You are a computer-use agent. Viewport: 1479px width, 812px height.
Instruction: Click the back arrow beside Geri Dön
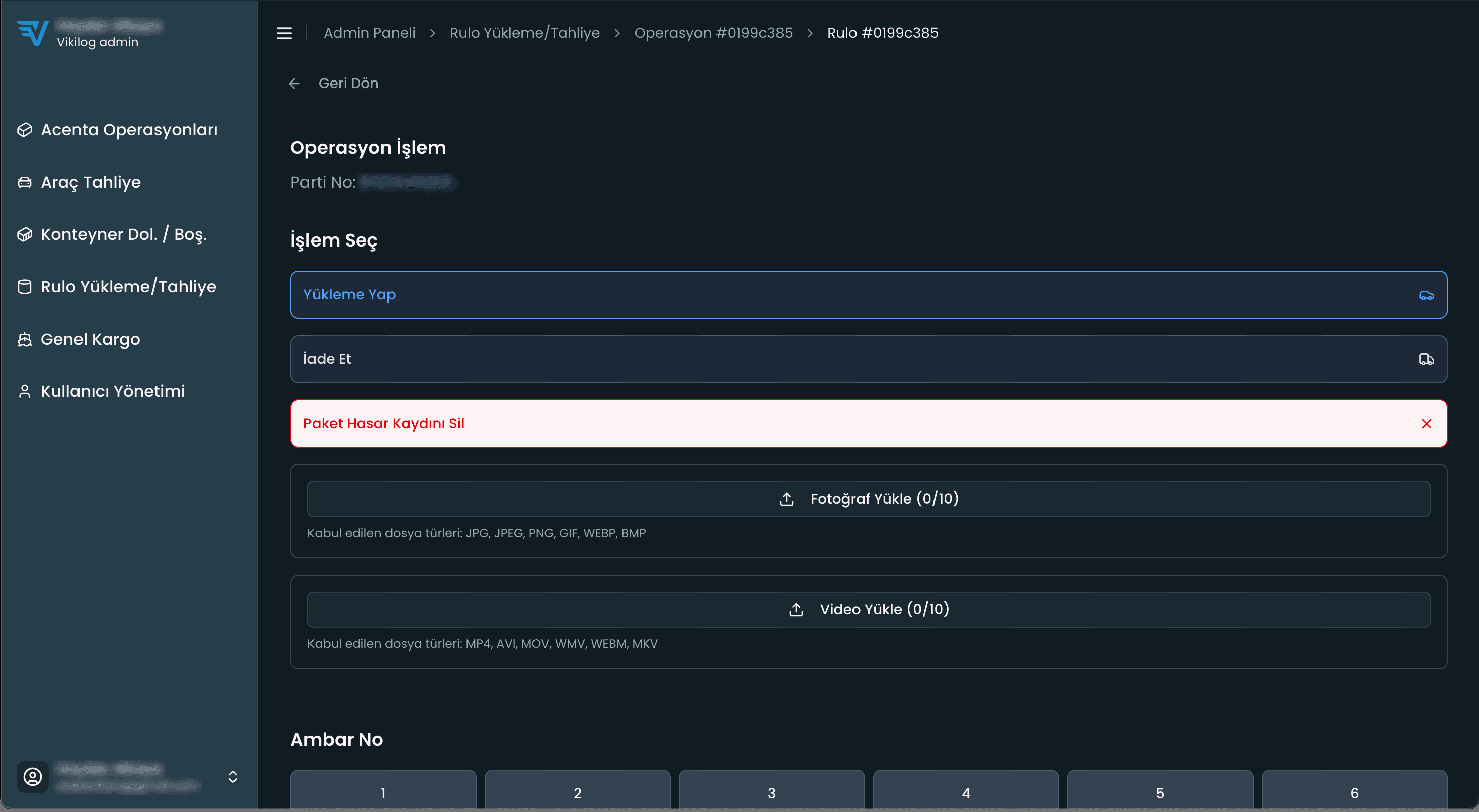point(294,84)
